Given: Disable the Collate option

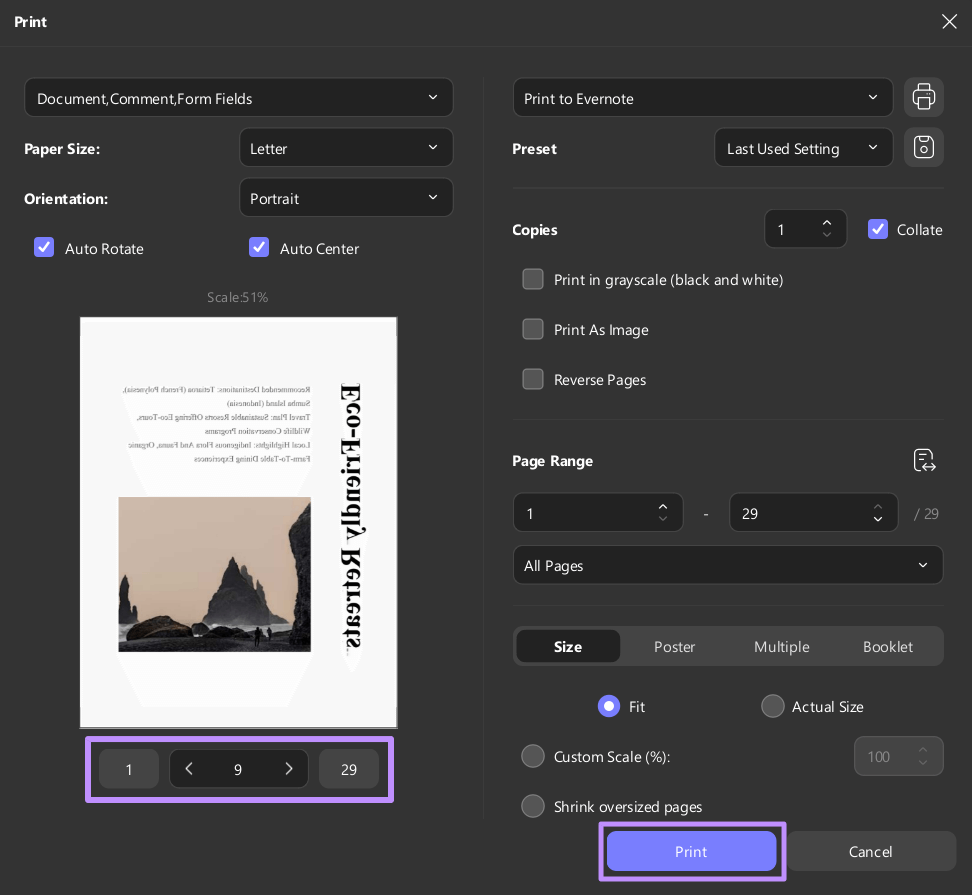Looking at the screenshot, I should (x=878, y=229).
